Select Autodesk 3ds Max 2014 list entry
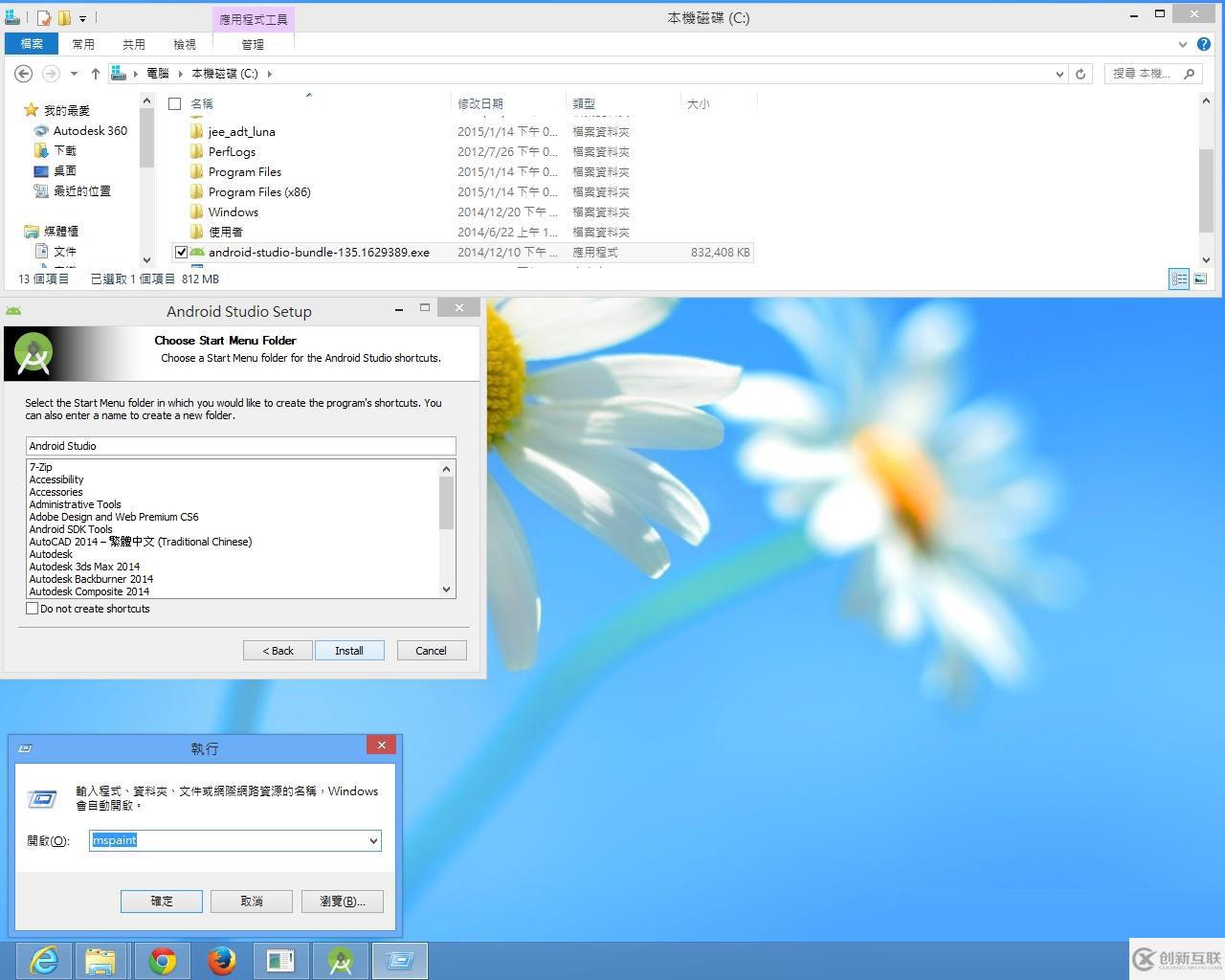This screenshot has width=1225, height=980. [84, 567]
